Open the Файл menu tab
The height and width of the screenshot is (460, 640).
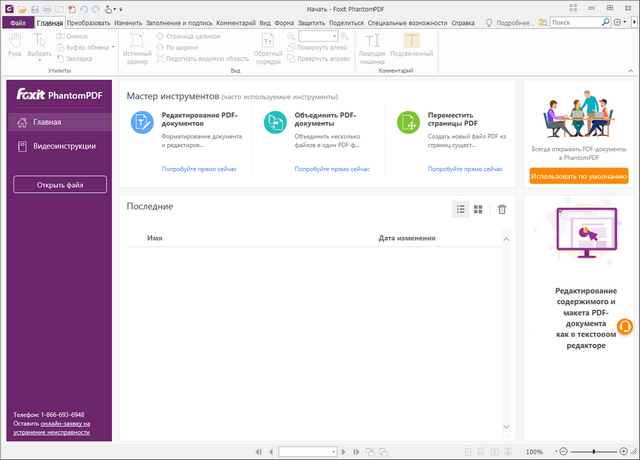point(18,21)
